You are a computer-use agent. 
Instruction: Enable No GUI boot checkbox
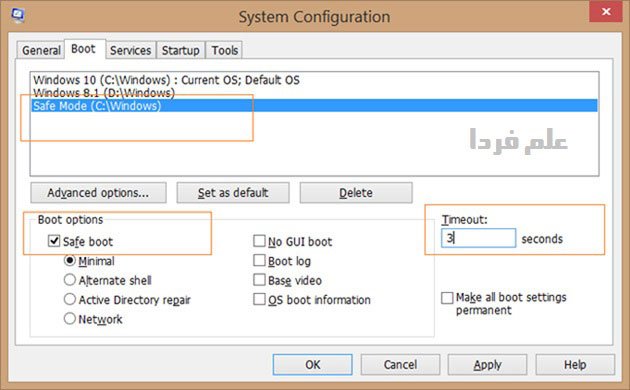click(x=259, y=241)
